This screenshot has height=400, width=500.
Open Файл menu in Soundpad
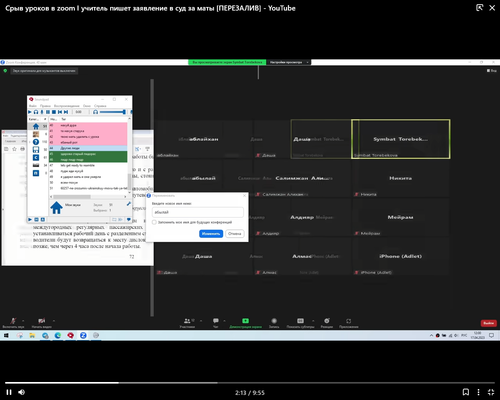(33, 106)
